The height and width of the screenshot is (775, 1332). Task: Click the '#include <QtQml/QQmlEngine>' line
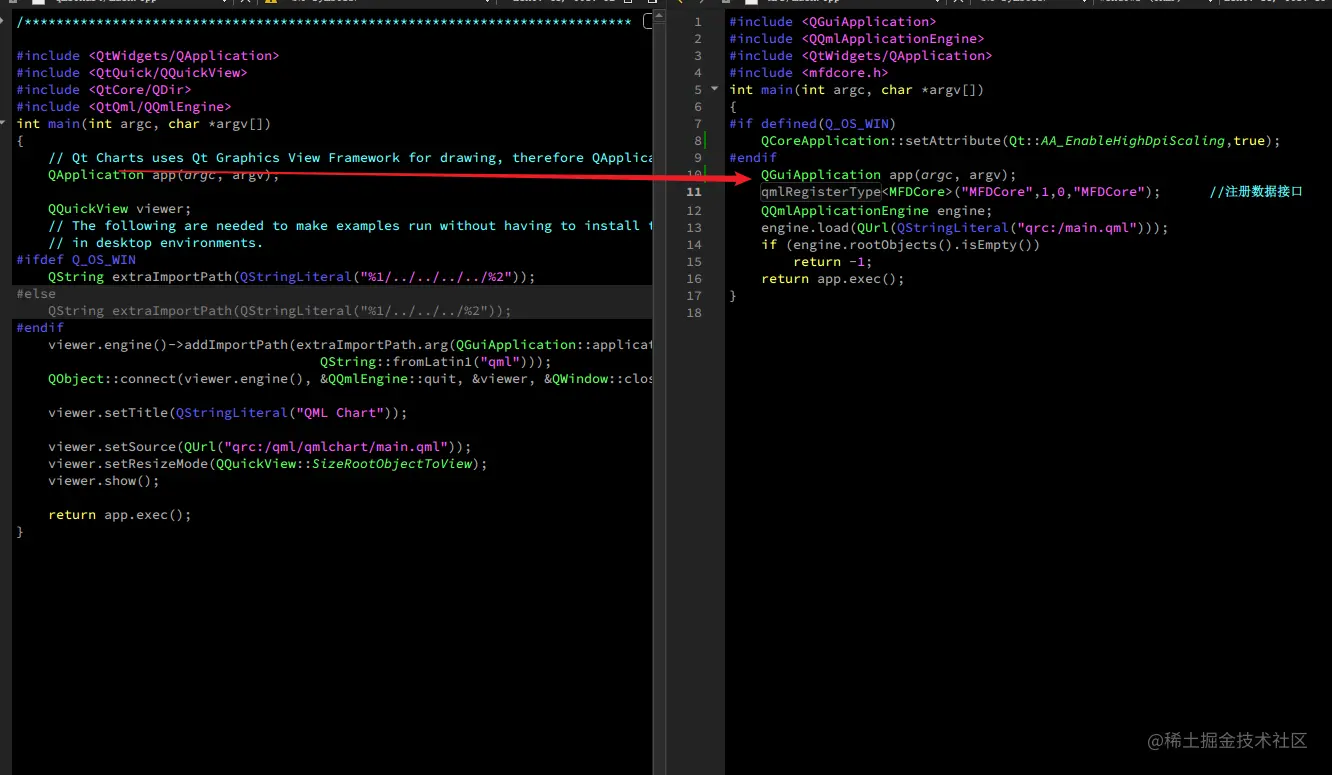click(x=124, y=107)
